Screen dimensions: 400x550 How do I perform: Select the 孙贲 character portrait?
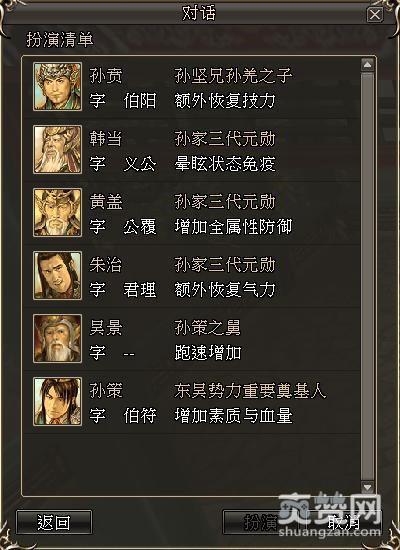click(x=58, y=86)
